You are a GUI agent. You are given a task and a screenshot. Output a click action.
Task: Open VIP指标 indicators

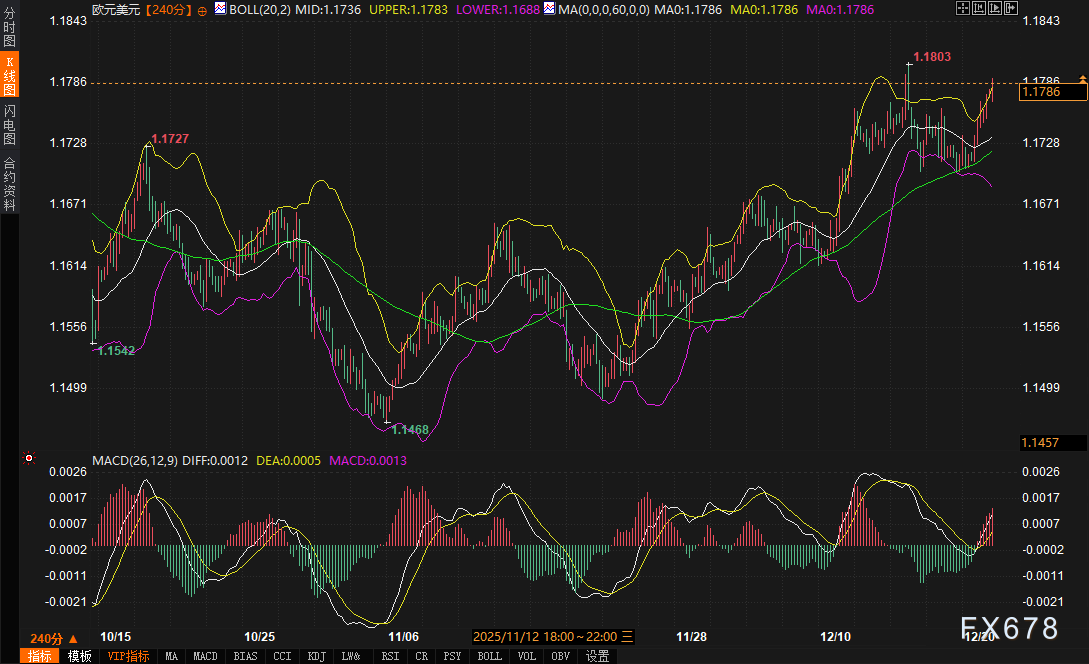(128, 656)
